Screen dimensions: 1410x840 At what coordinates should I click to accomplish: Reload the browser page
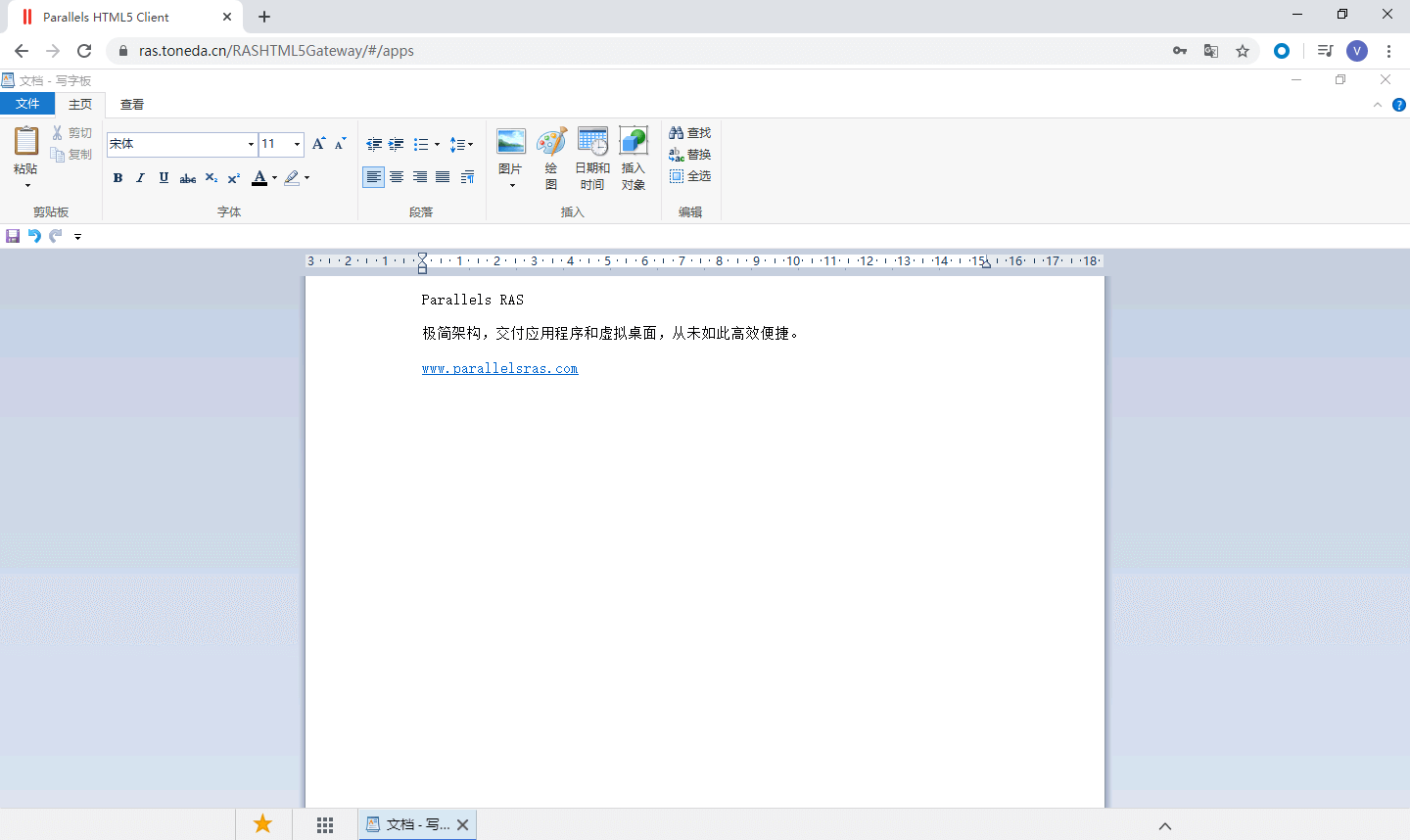[84, 51]
